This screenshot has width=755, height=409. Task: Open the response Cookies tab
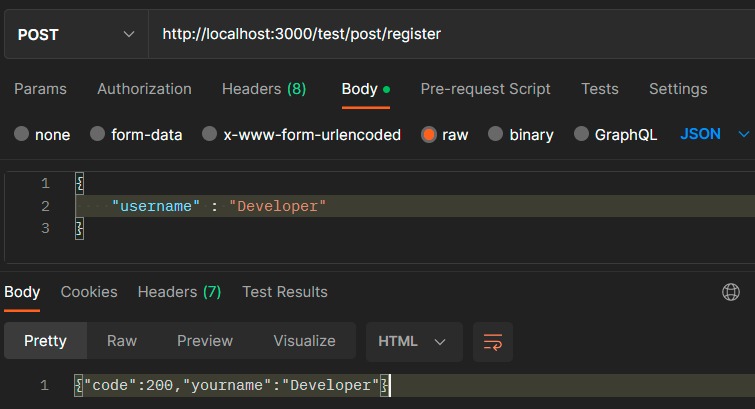89,292
